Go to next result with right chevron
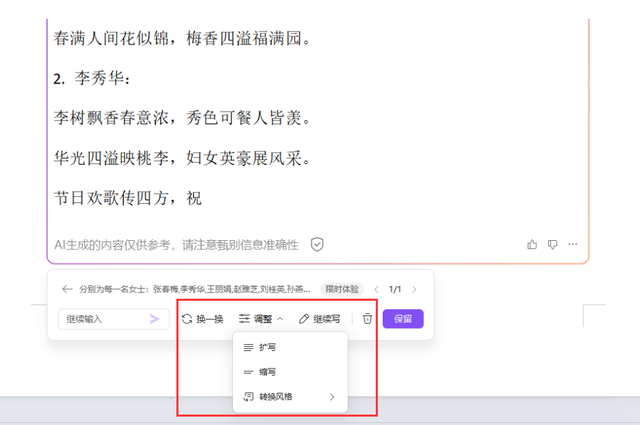Viewport: 640px width, 425px height. coord(414,289)
